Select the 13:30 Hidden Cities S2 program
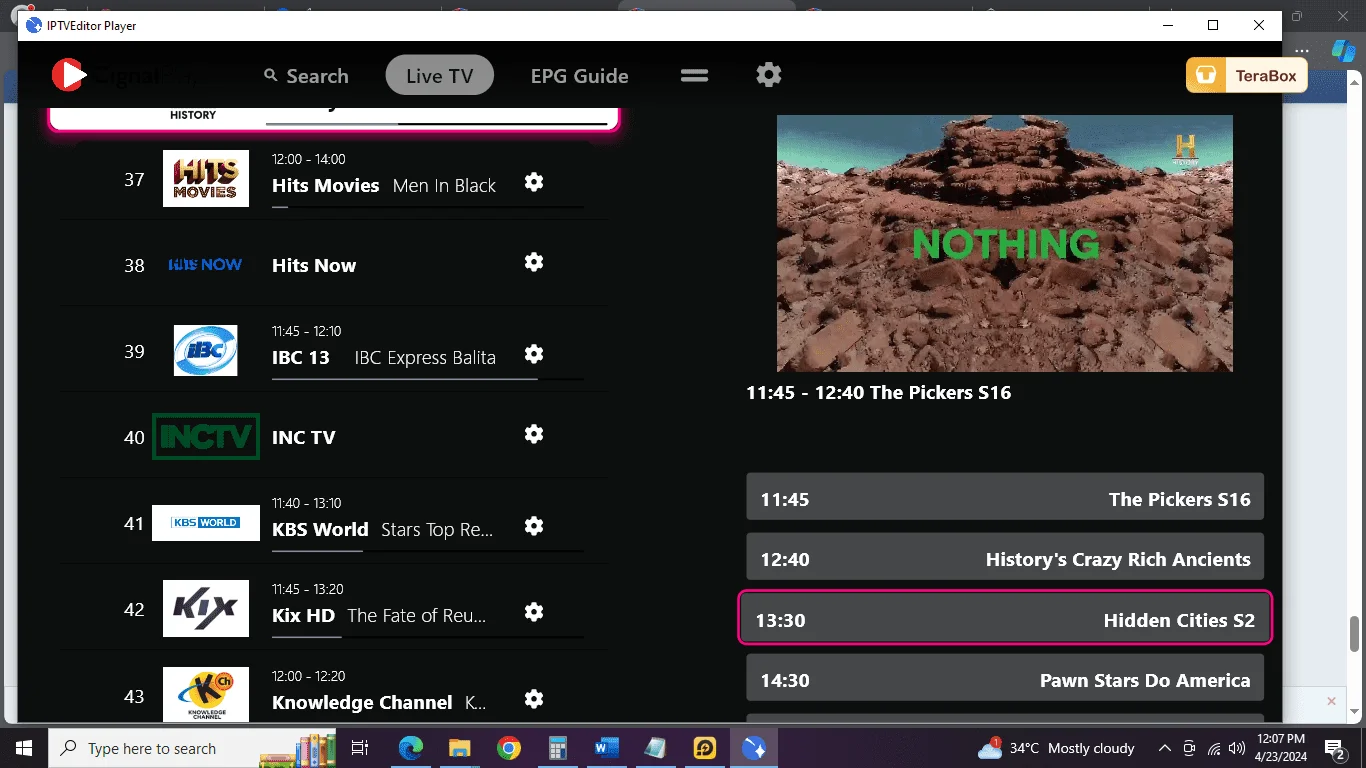This screenshot has width=1366, height=768. click(1005, 620)
